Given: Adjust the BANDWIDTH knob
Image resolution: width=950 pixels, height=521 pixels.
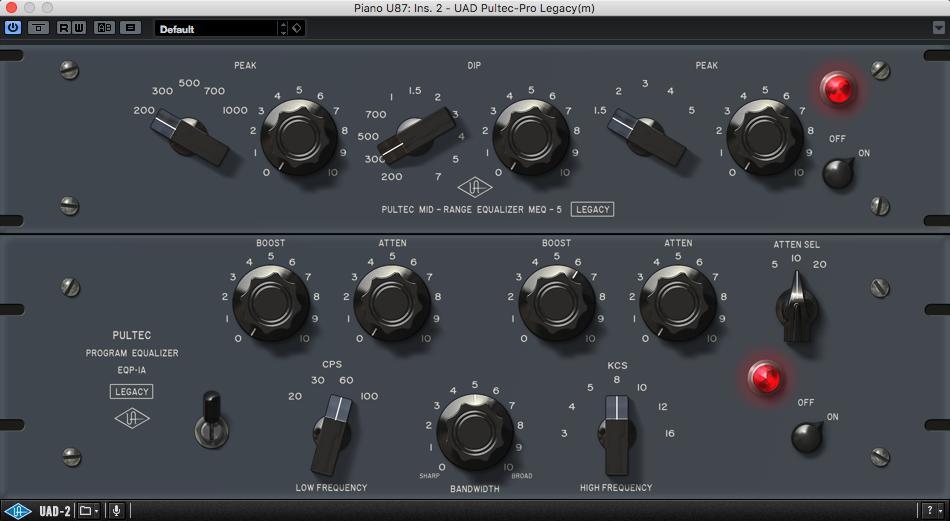Looking at the screenshot, I should point(475,431).
